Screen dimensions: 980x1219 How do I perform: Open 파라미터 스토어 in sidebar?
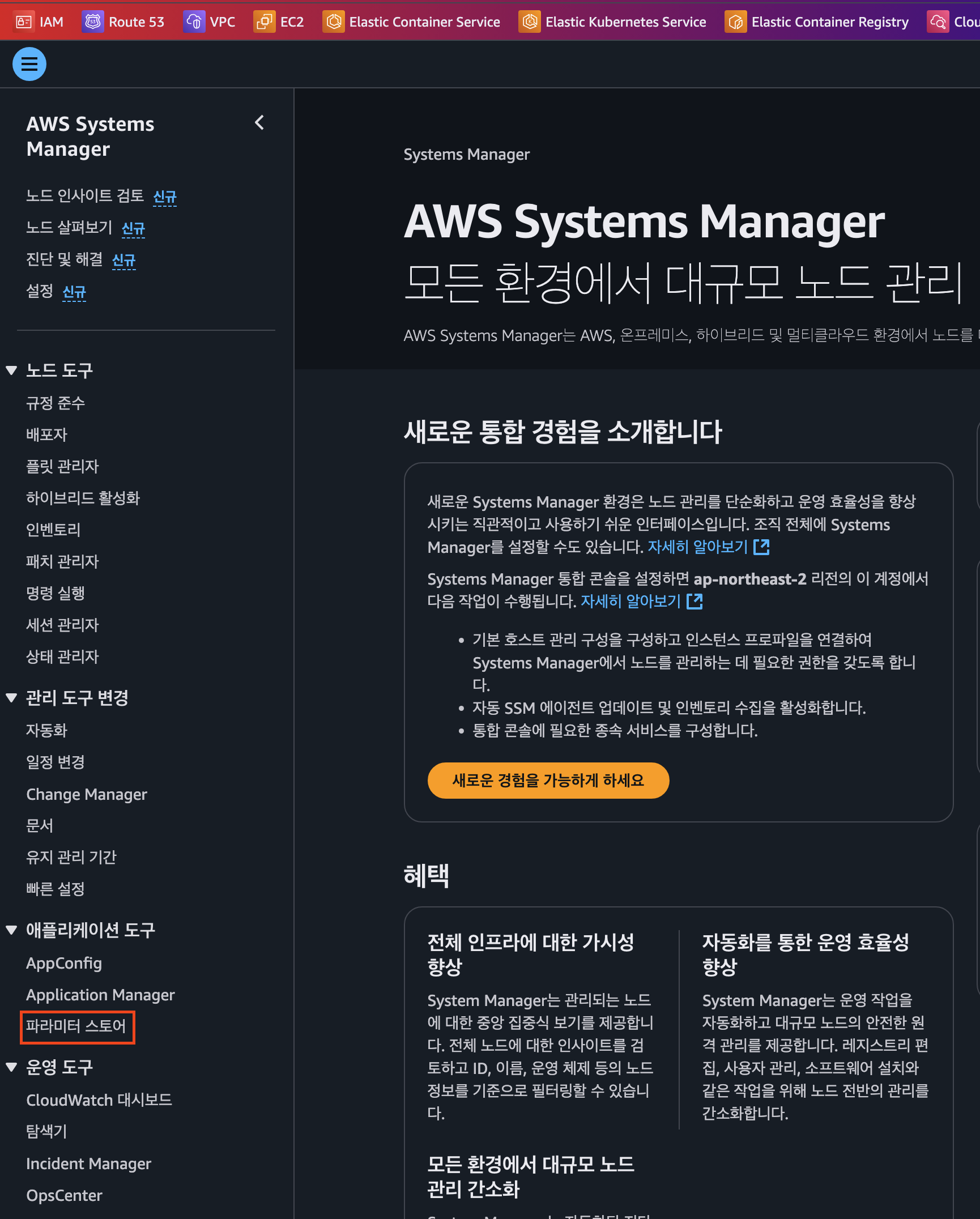pyautogui.click(x=76, y=1026)
